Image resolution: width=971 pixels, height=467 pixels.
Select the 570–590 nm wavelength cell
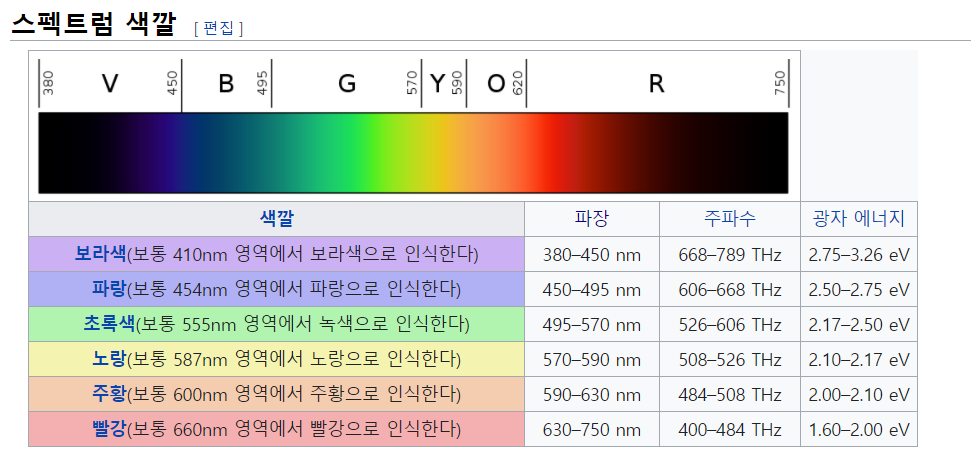[x=591, y=359]
